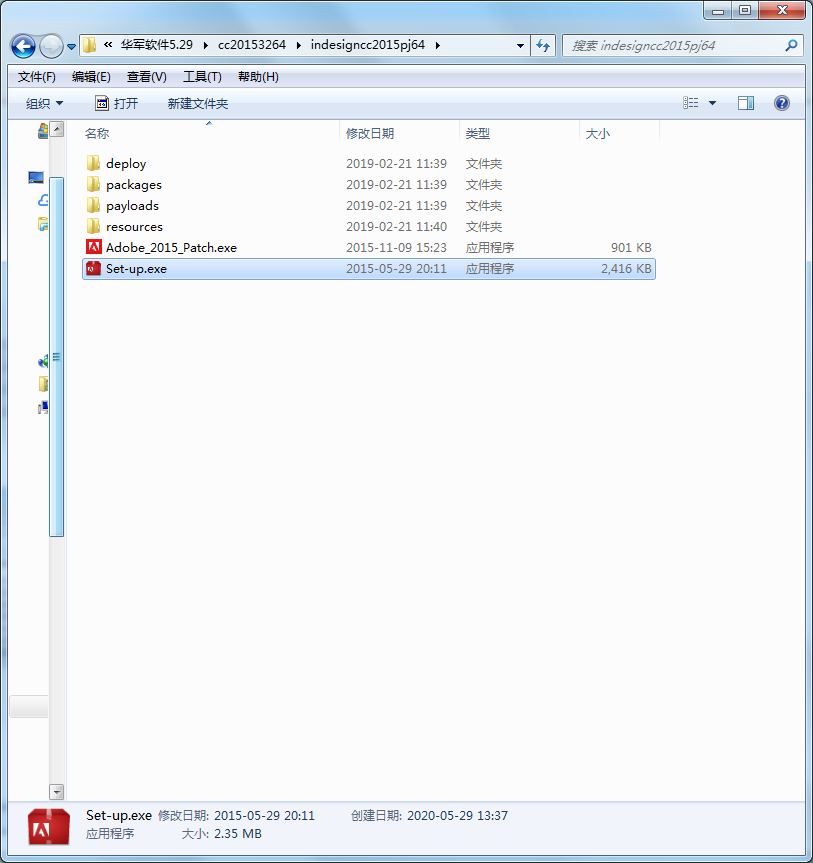Screen dimensions: 813x863
Task: Click the 2,416 KB size cell
Action: click(x=626, y=269)
